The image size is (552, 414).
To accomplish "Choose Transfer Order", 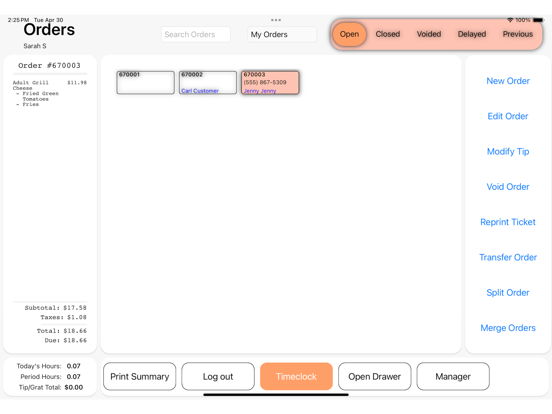I will [x=508, y=257].
